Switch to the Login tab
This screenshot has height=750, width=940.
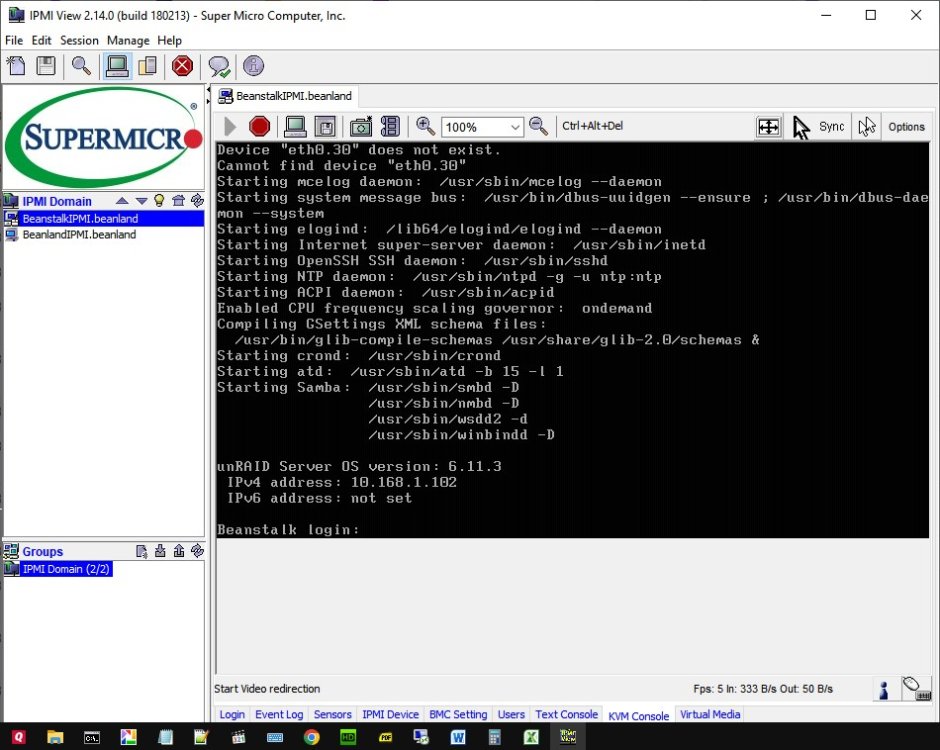232,714
